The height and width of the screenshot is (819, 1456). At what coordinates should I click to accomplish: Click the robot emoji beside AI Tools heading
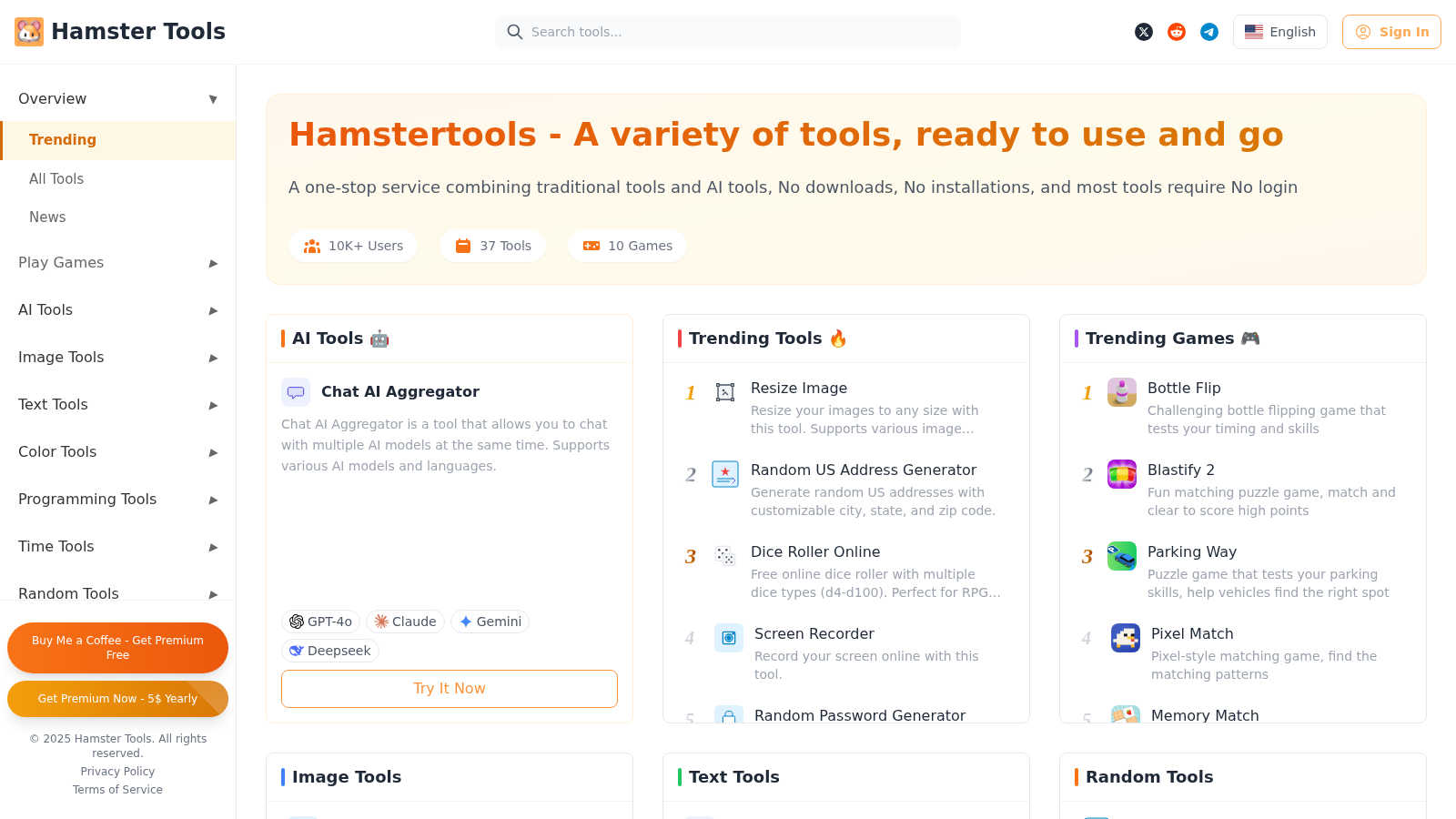click(379, 339)
